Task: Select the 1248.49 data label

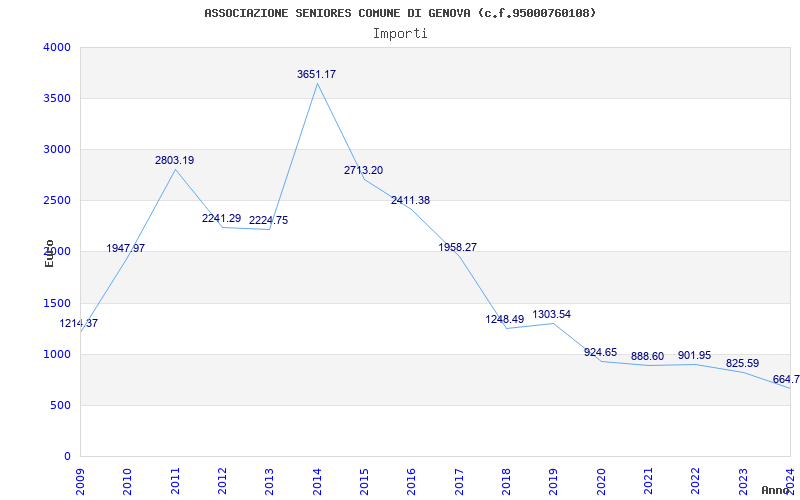Action: (505, 320)
